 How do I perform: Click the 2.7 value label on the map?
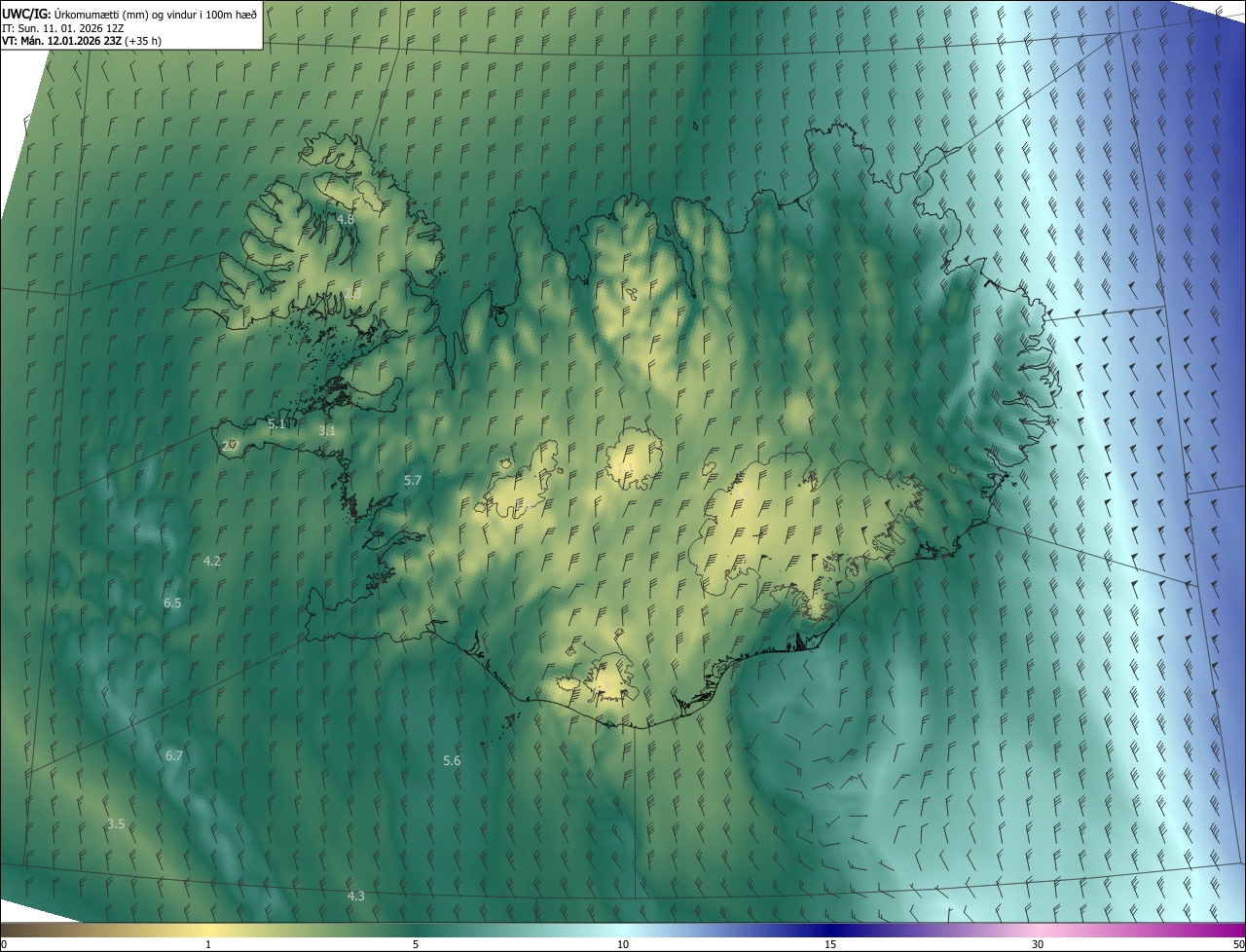[231, 447]
